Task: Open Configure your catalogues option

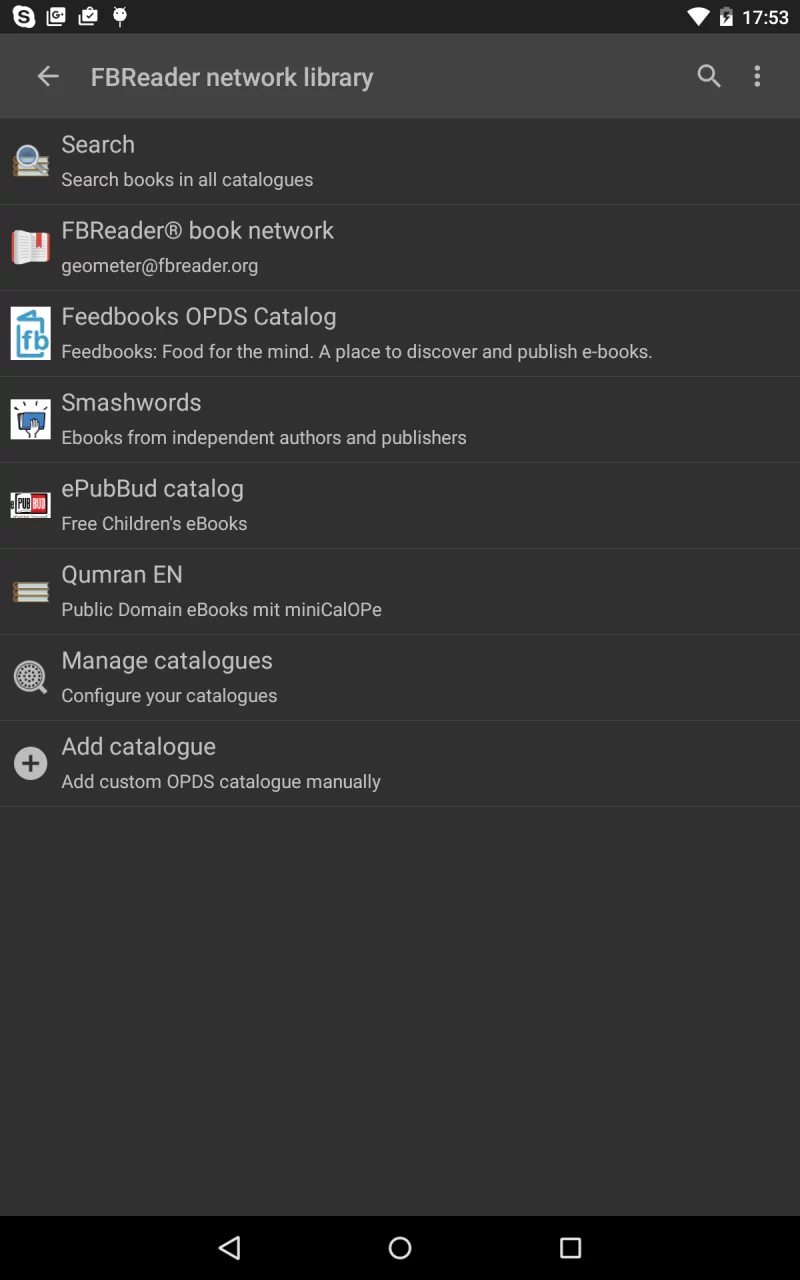Action: pyautogui.click(x=400, y=678)
